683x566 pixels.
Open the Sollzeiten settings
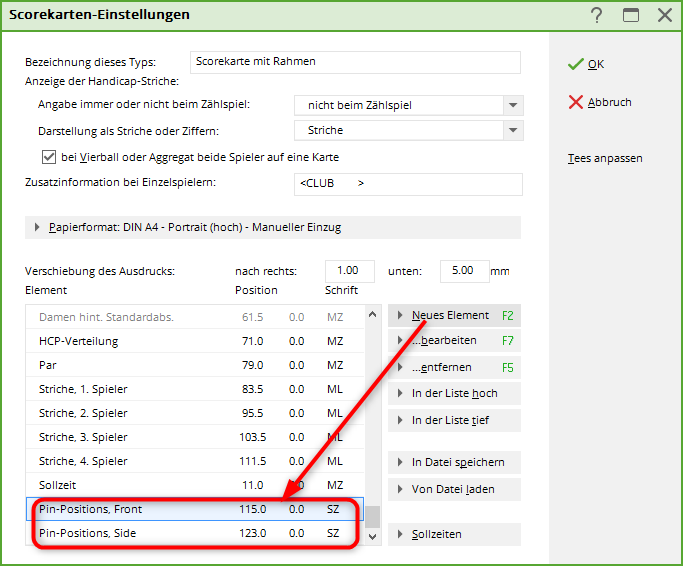point(454,534)
